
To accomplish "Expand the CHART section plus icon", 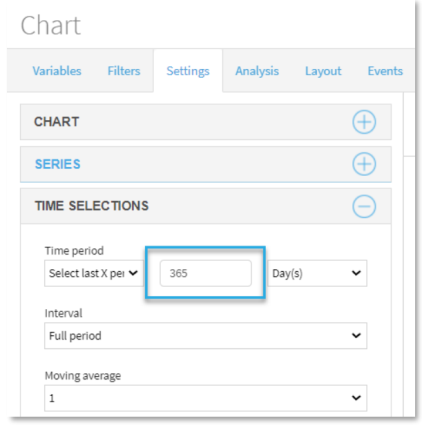I will pos(364,122).
